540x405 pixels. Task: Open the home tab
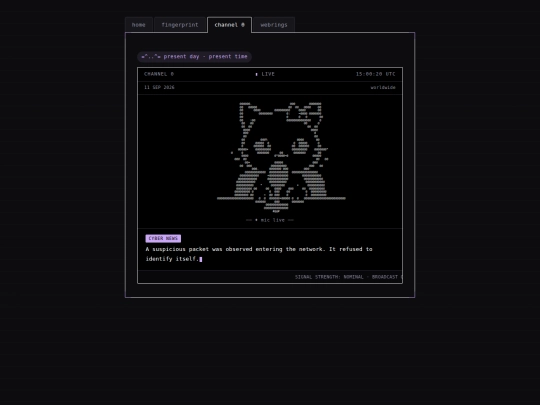(138, 25)
